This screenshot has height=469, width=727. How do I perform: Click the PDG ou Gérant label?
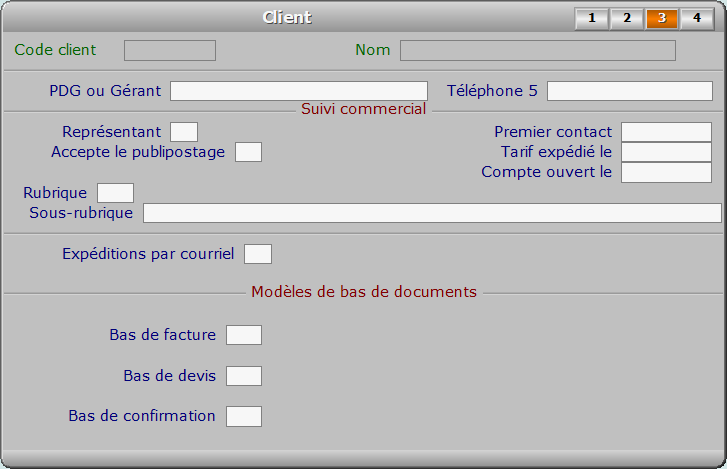[x=105, y=91]
